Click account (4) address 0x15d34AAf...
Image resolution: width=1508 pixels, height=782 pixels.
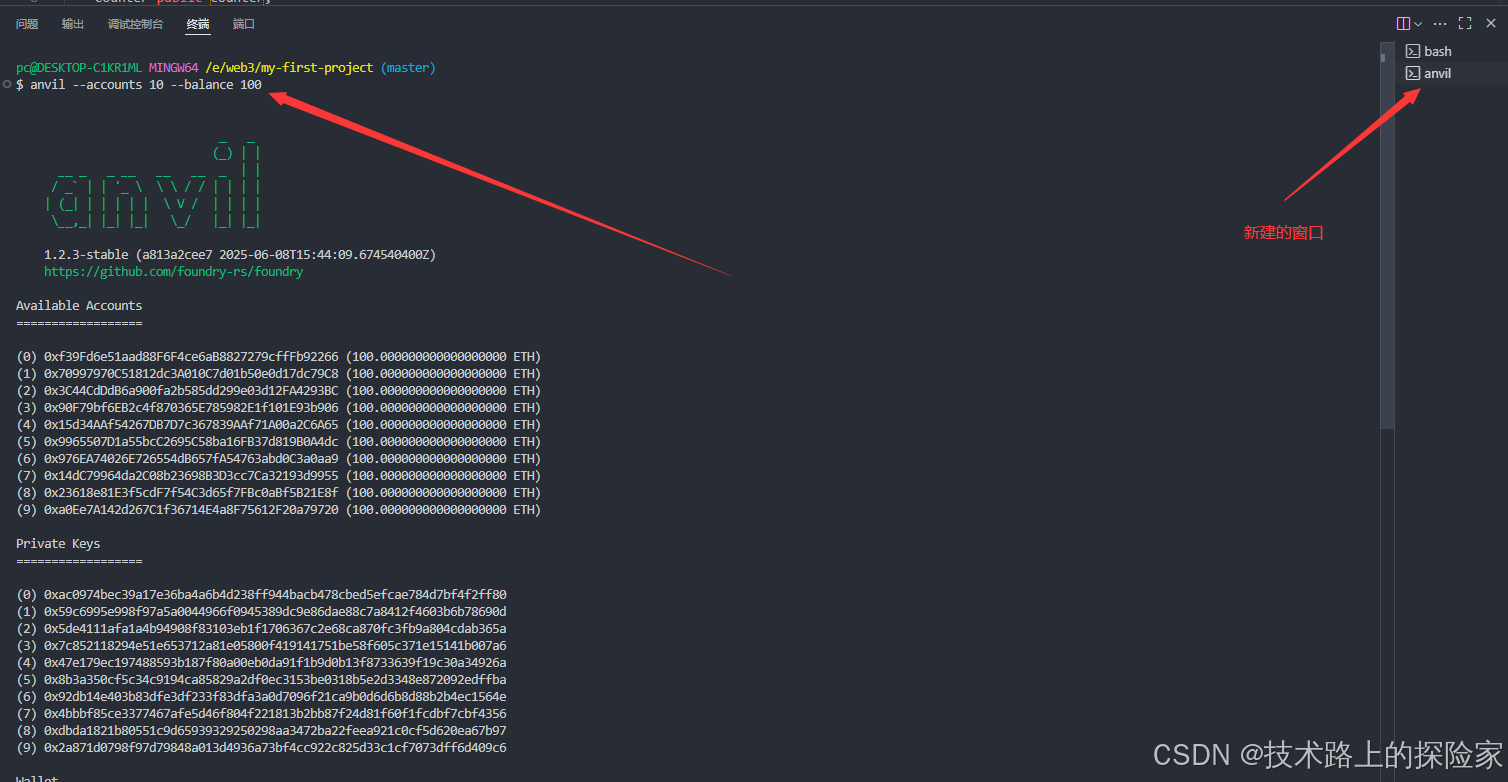191,425
